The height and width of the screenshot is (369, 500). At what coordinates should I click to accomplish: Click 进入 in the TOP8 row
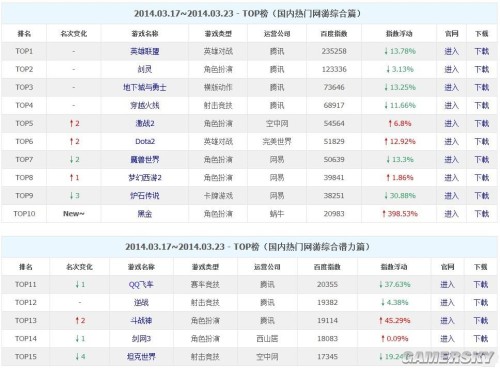(451, 178)
